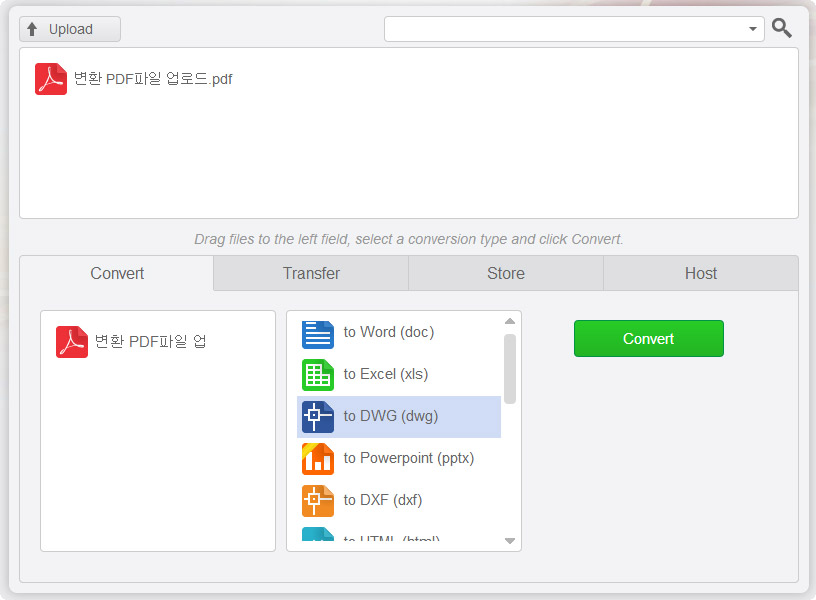Click inside the search text field
Image resolution: width=816 pixels, height=600 pixels.
[x=565, y=30]
